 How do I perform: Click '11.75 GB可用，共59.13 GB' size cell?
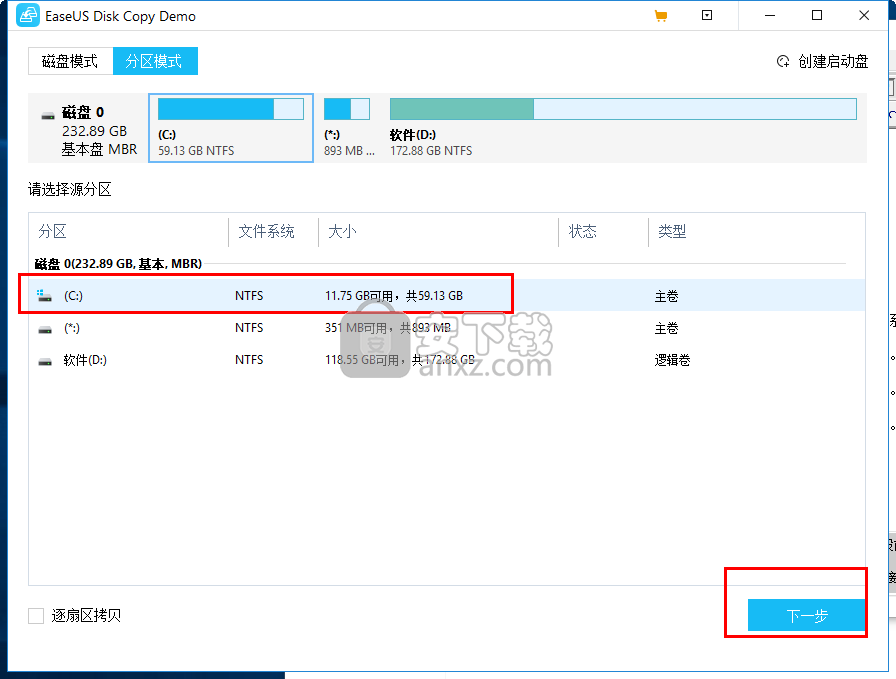(394, 296)
